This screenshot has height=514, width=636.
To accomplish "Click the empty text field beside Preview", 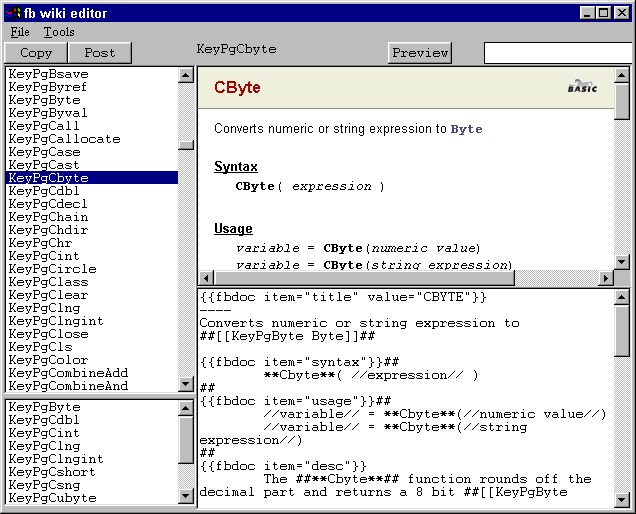I will pos(558,53).
